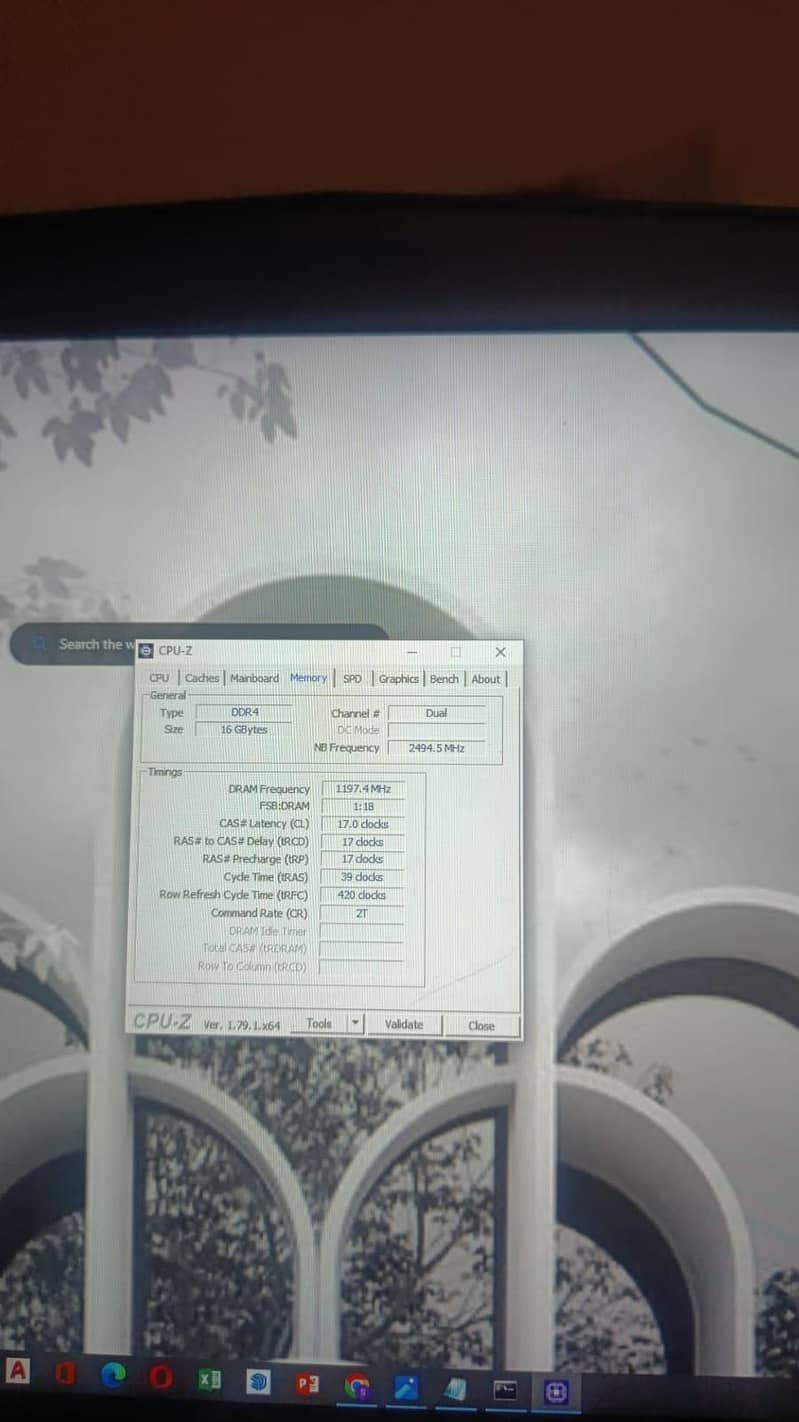This screenshot has height=1422, width=799.
Task: Switch to the SPD tab
Action: [352, 679]
